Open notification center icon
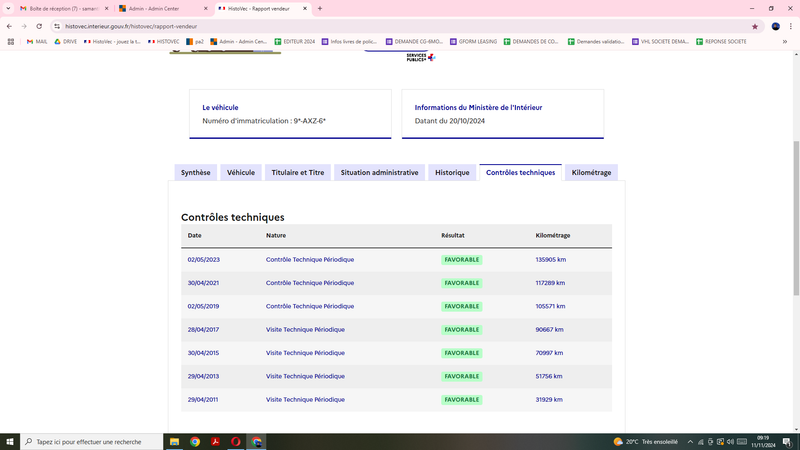The height and width of the screenshot is (450, 800). coord(787,442)
